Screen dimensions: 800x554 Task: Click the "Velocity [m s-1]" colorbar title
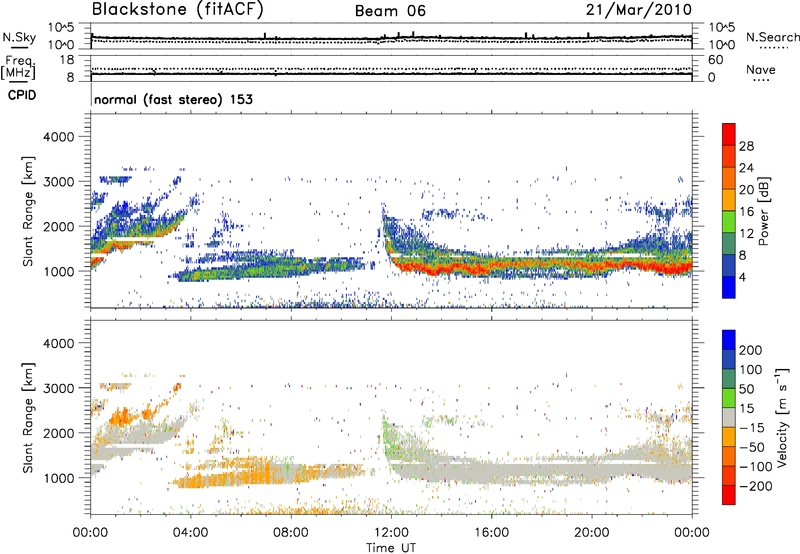[x=782, y=418]
